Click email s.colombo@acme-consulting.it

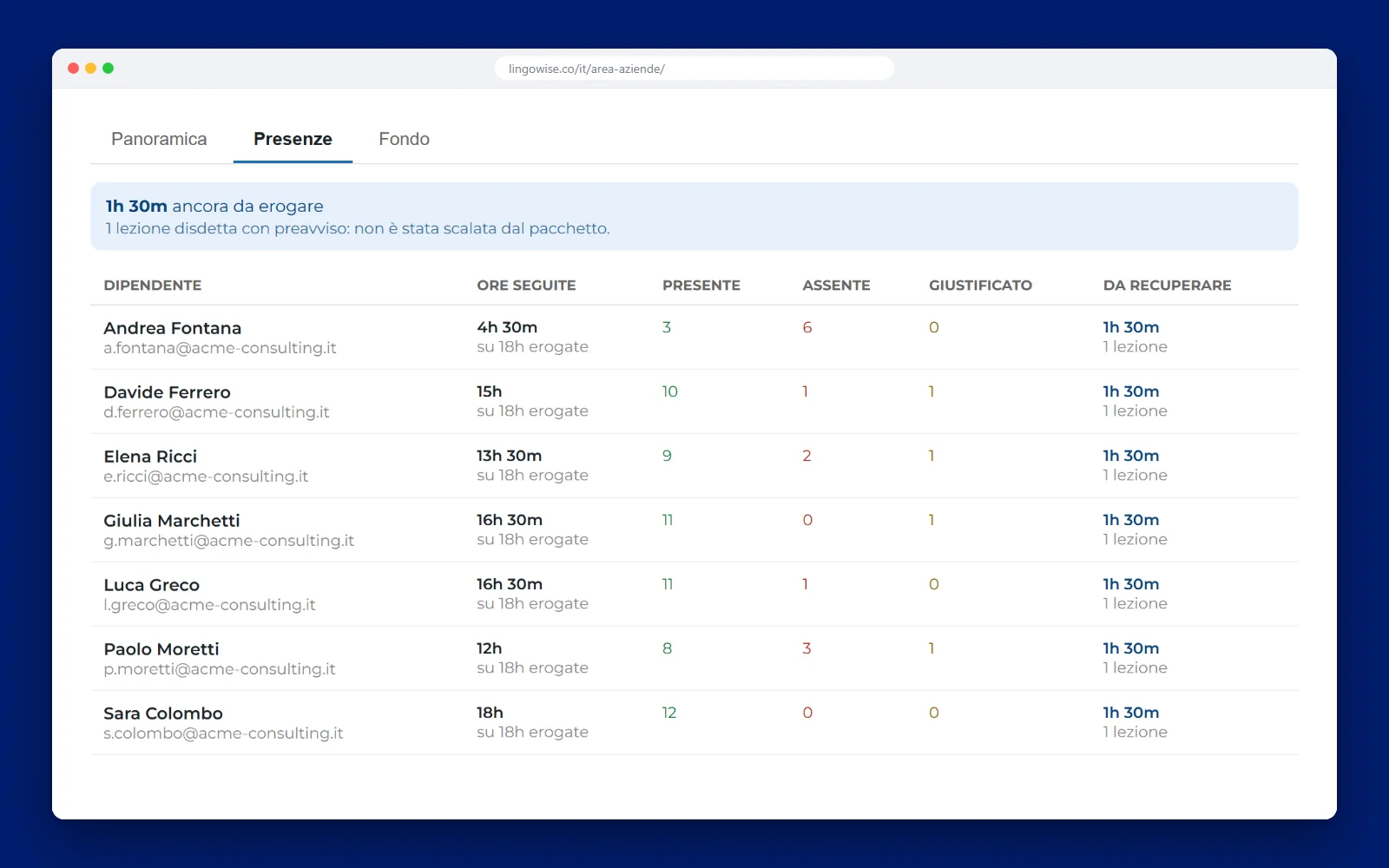tap(223, 733)
